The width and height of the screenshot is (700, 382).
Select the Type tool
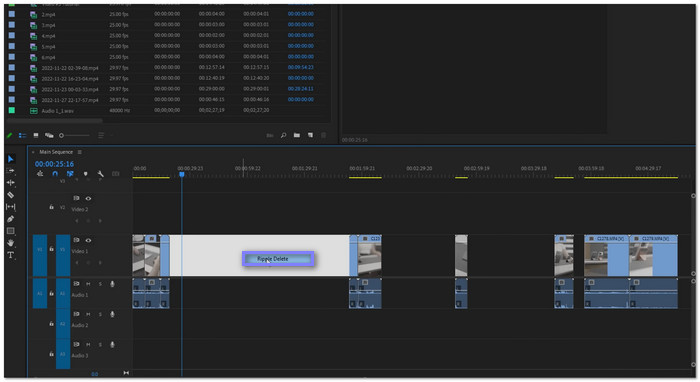point(11,255)
